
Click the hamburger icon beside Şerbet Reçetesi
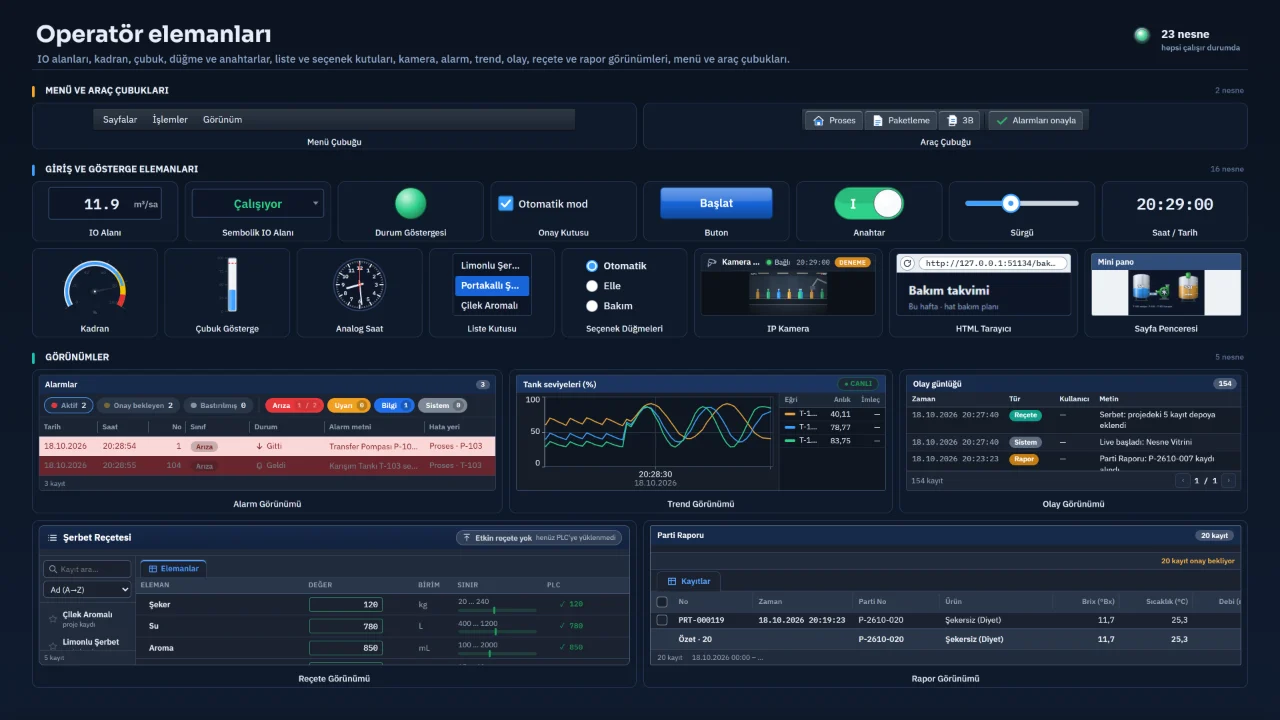[52, 537]
